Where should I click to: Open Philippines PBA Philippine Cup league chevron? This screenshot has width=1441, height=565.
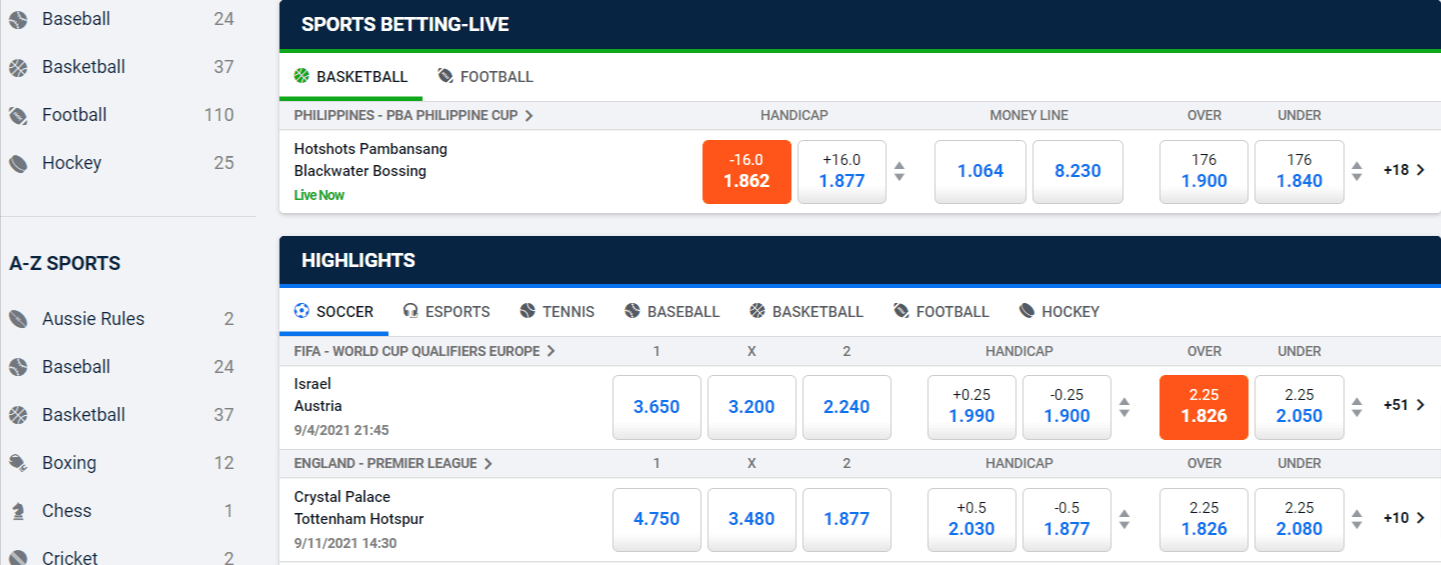529,115
